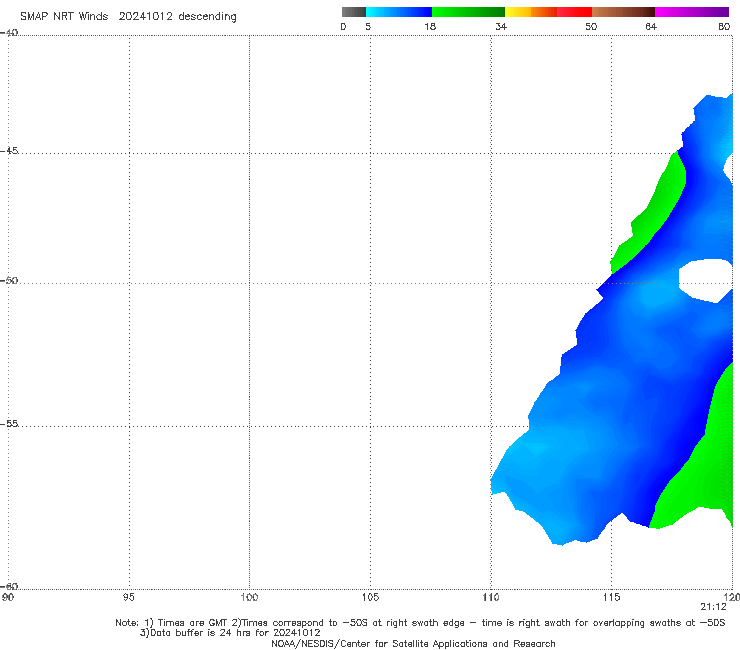
Task: Click the 95 longitude axis label
Action: tap(128, 597)
